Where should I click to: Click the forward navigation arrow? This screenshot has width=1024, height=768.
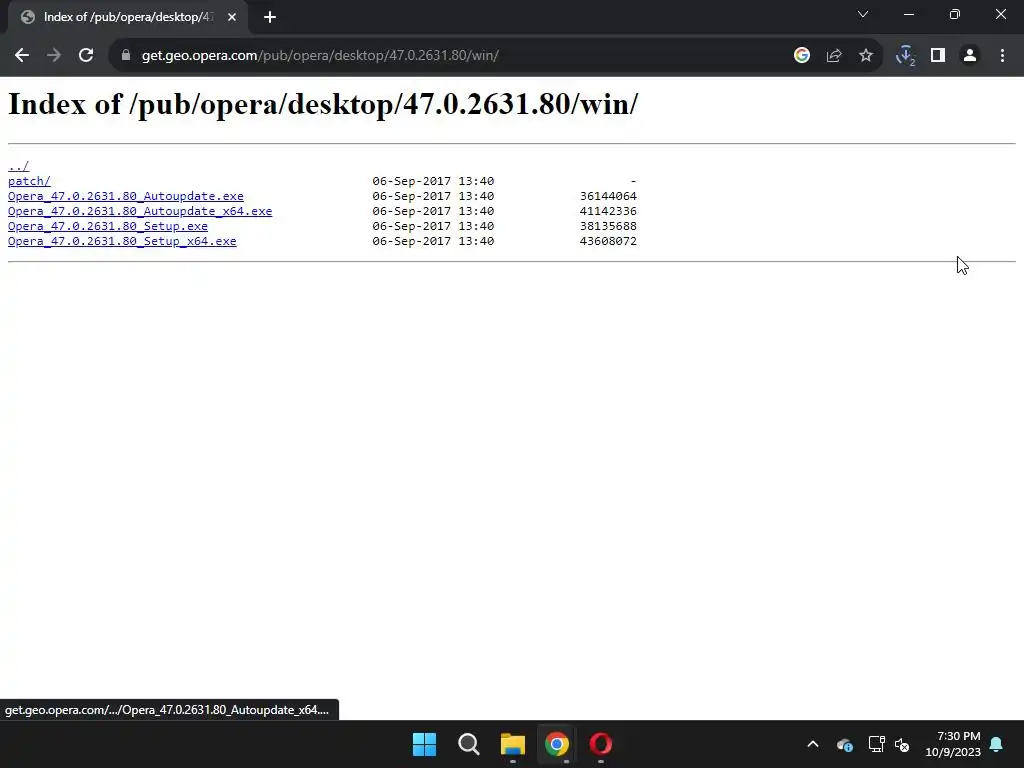pyautogui.click(x=54, y=56)
